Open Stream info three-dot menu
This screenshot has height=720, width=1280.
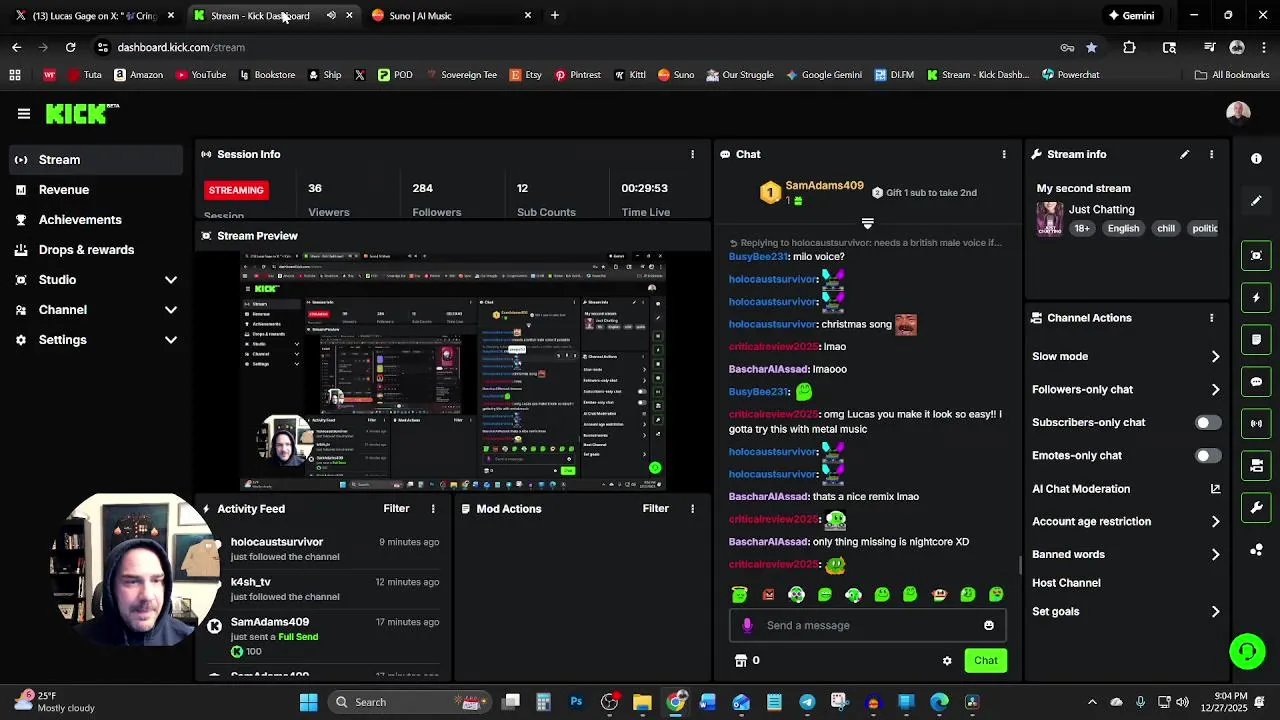(1211, 154)
